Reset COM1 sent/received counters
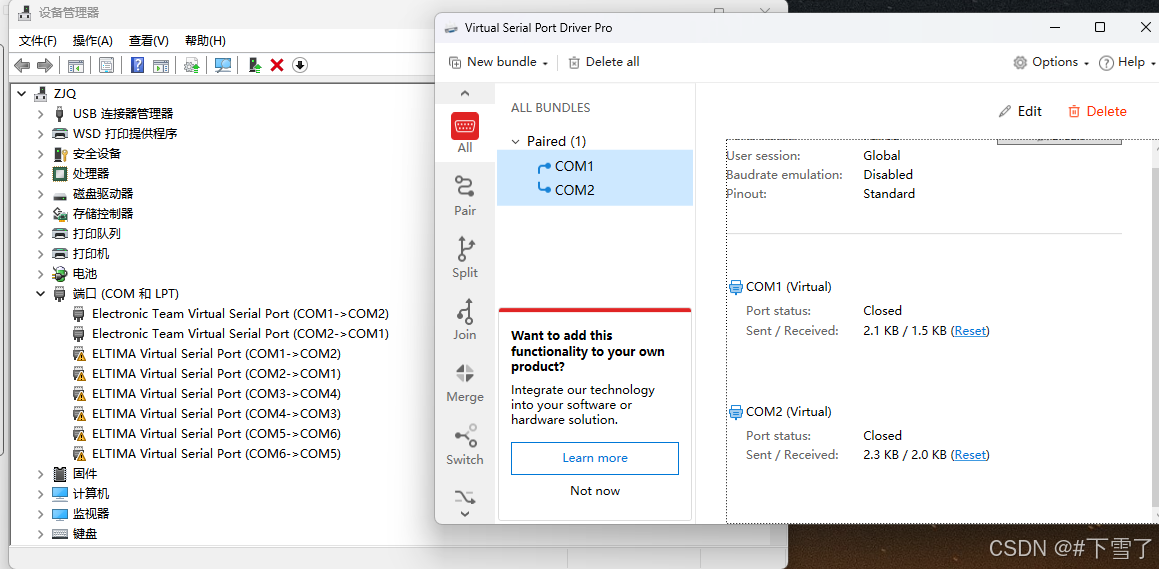The width and height of the screenshot is (1159, 569). point(970,331)
